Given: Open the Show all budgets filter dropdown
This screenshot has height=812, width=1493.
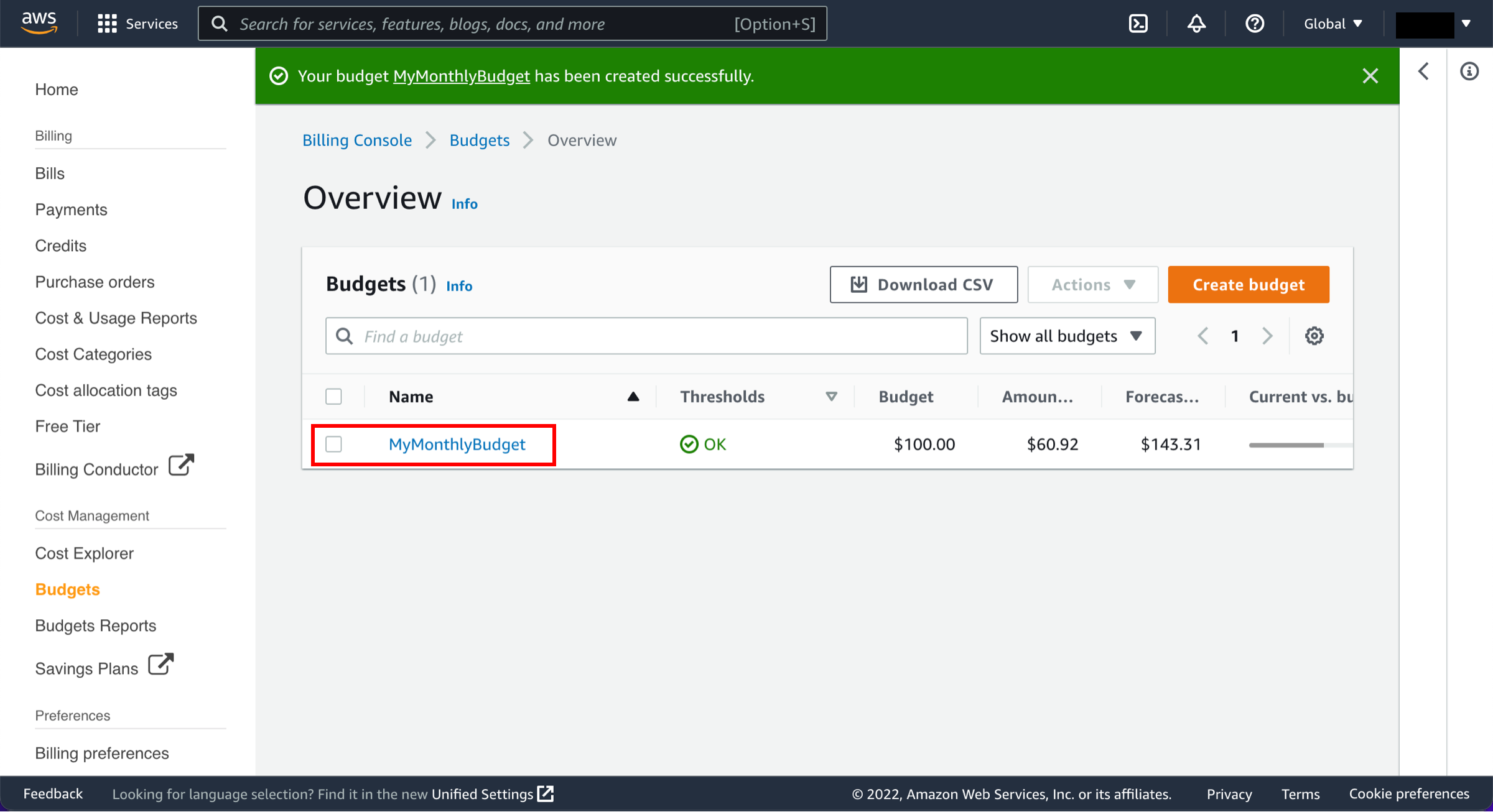Looking at the screenshot, I should [x=1067, y=336].
